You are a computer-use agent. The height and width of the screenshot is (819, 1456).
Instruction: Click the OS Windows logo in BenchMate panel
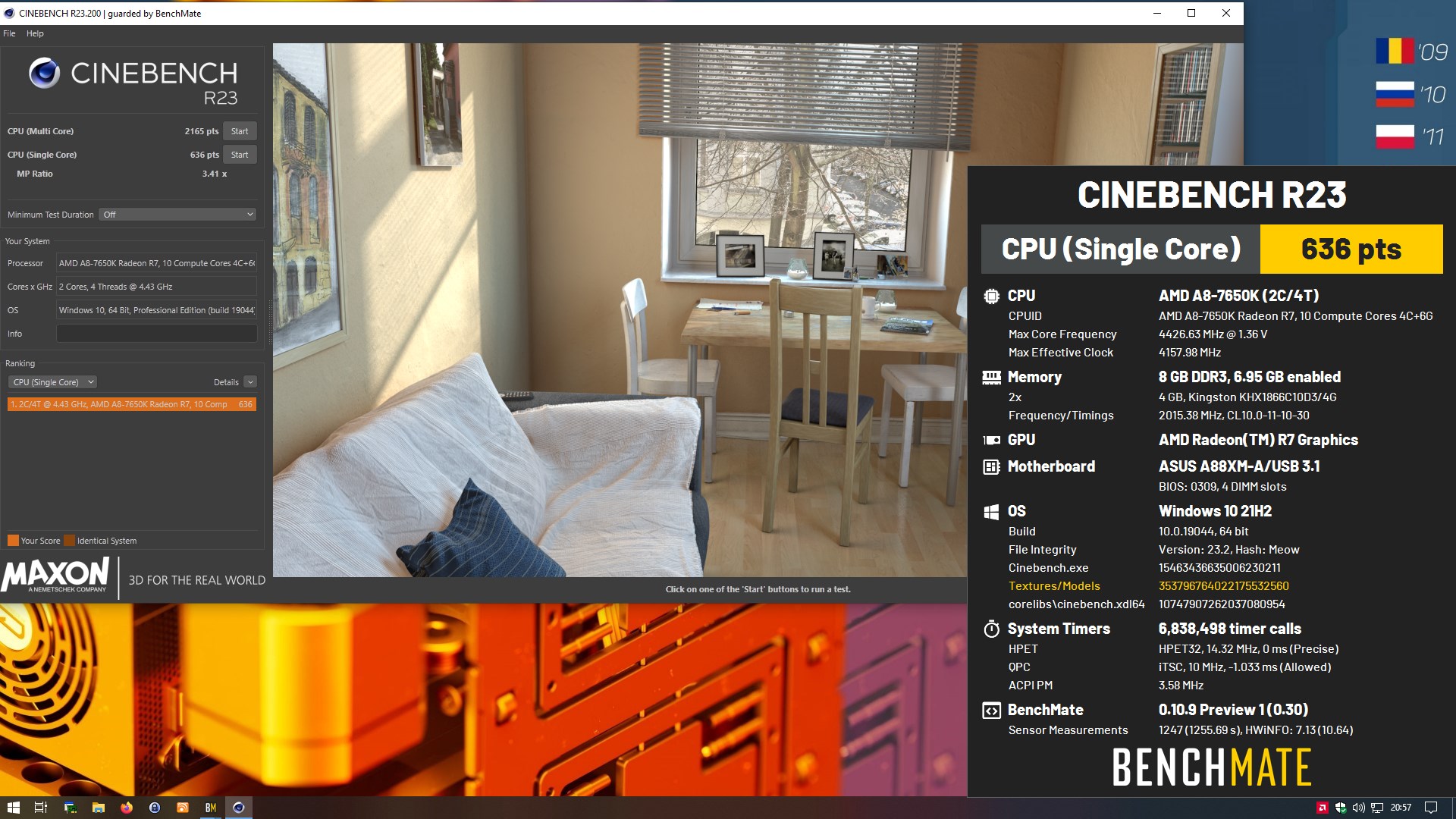tap(991, 512)
